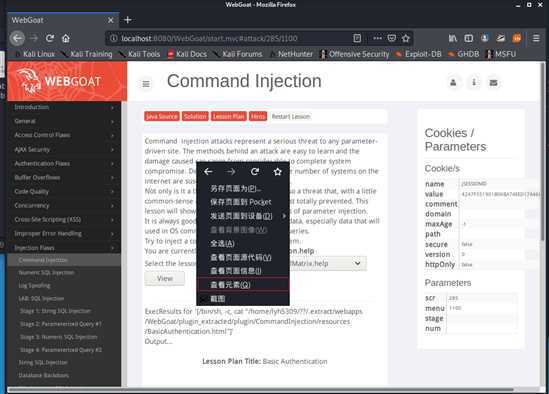Screen dimensions: 549x394
Task: Open the site information icon in address bar
Action: click(113, 38)
